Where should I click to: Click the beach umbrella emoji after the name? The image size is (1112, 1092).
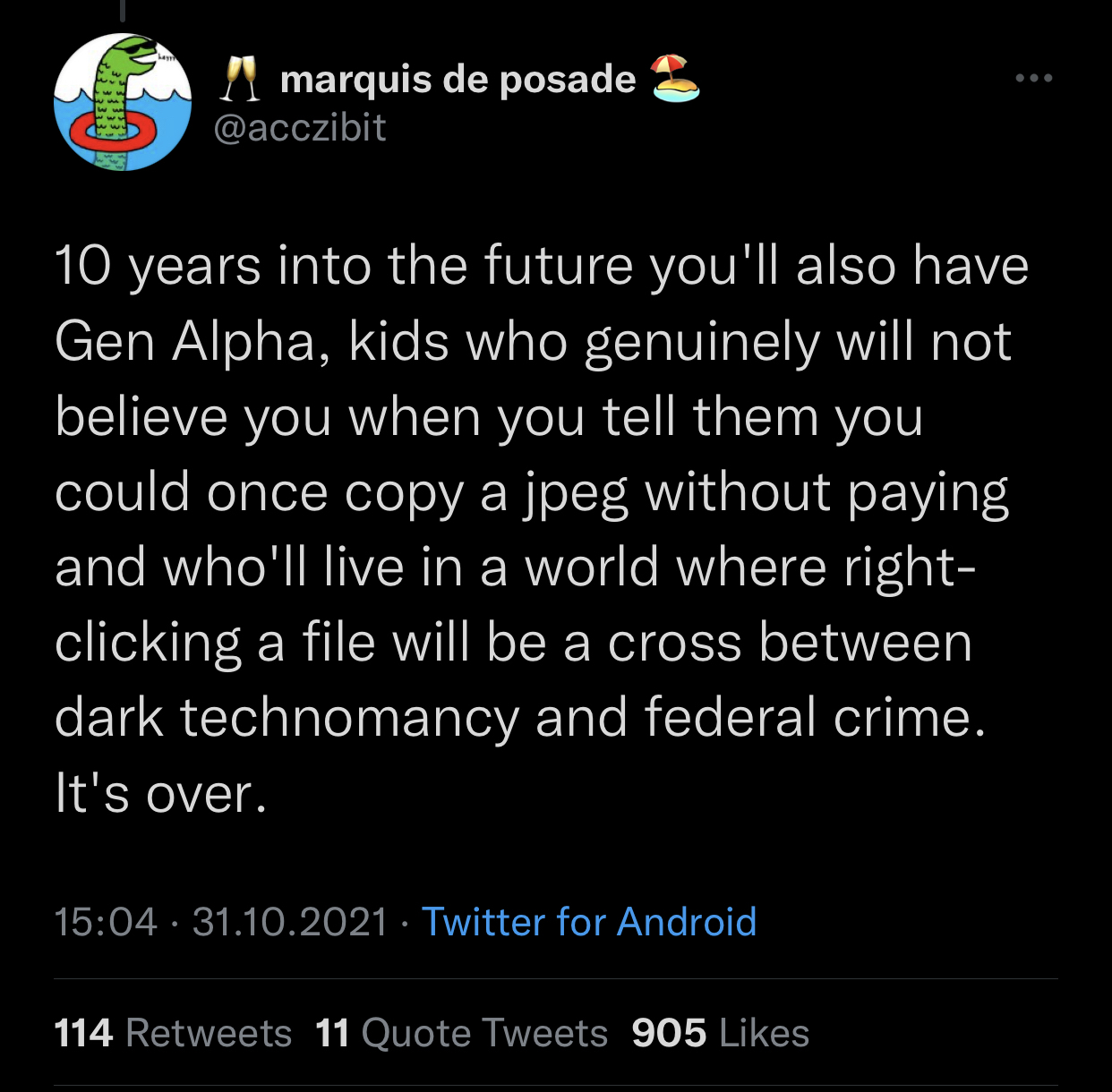675,79
